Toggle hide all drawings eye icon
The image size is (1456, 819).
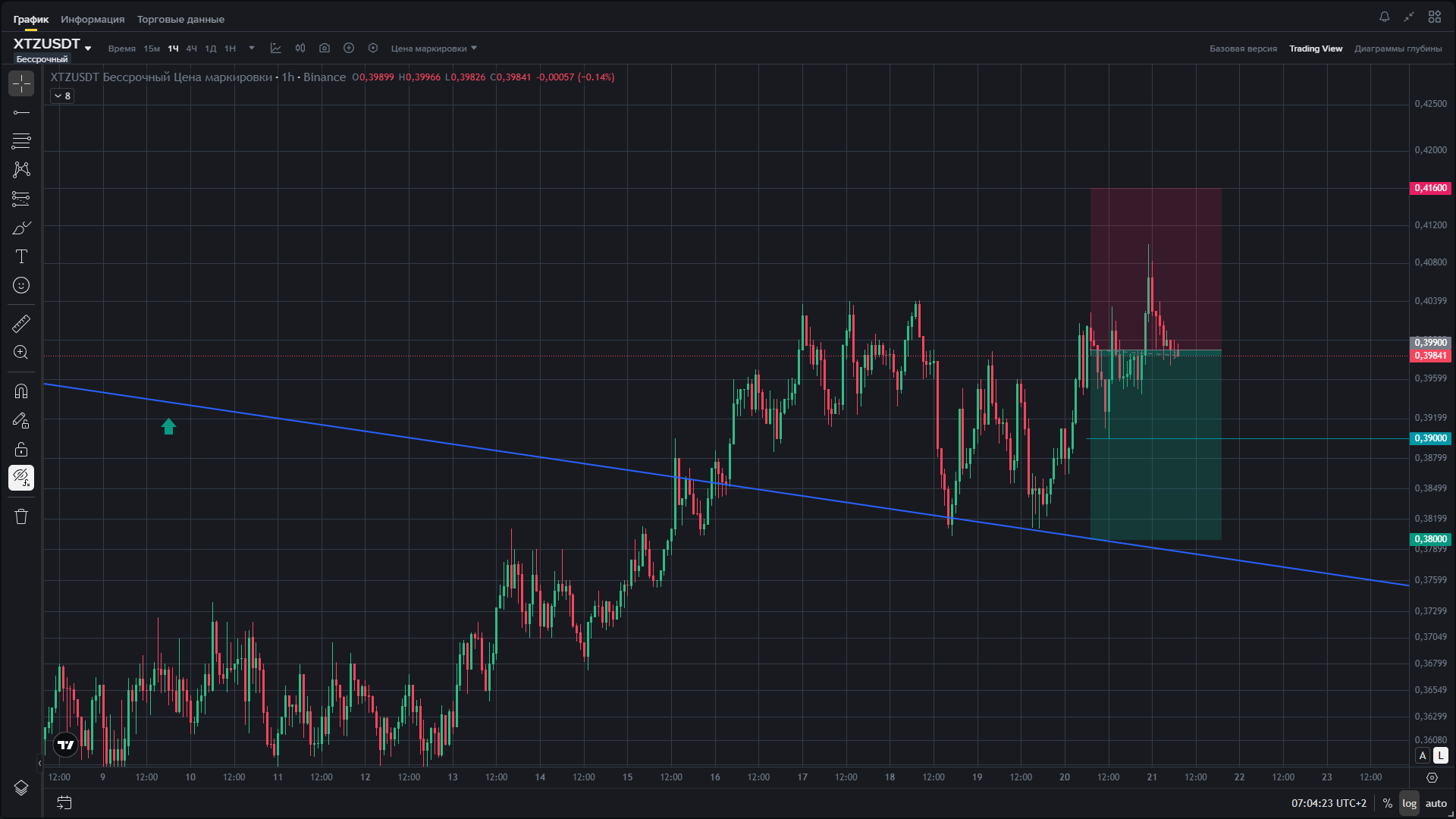(21, 478)
